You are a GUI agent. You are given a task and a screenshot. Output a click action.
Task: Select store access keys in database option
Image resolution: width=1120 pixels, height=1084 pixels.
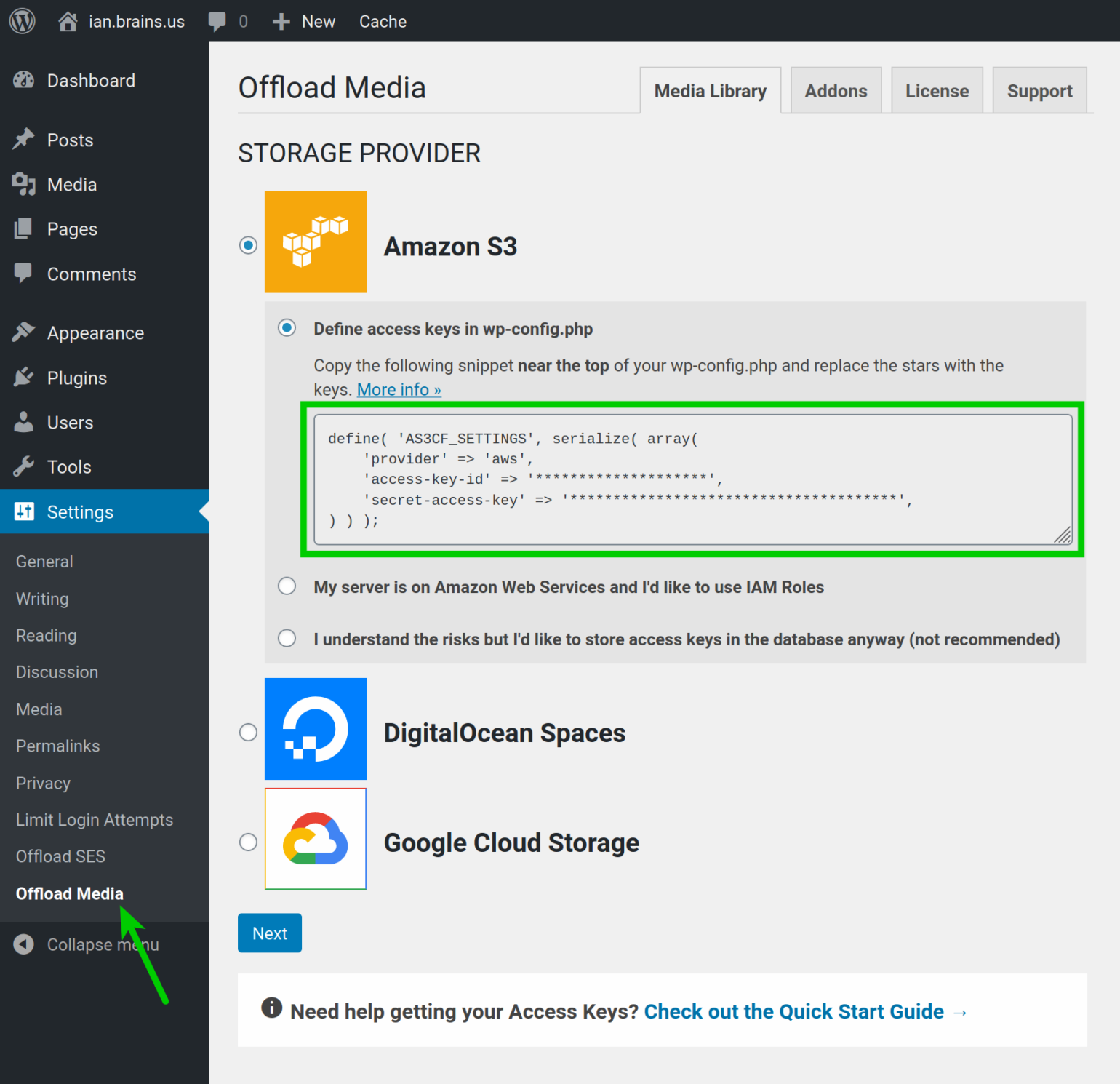287,639
